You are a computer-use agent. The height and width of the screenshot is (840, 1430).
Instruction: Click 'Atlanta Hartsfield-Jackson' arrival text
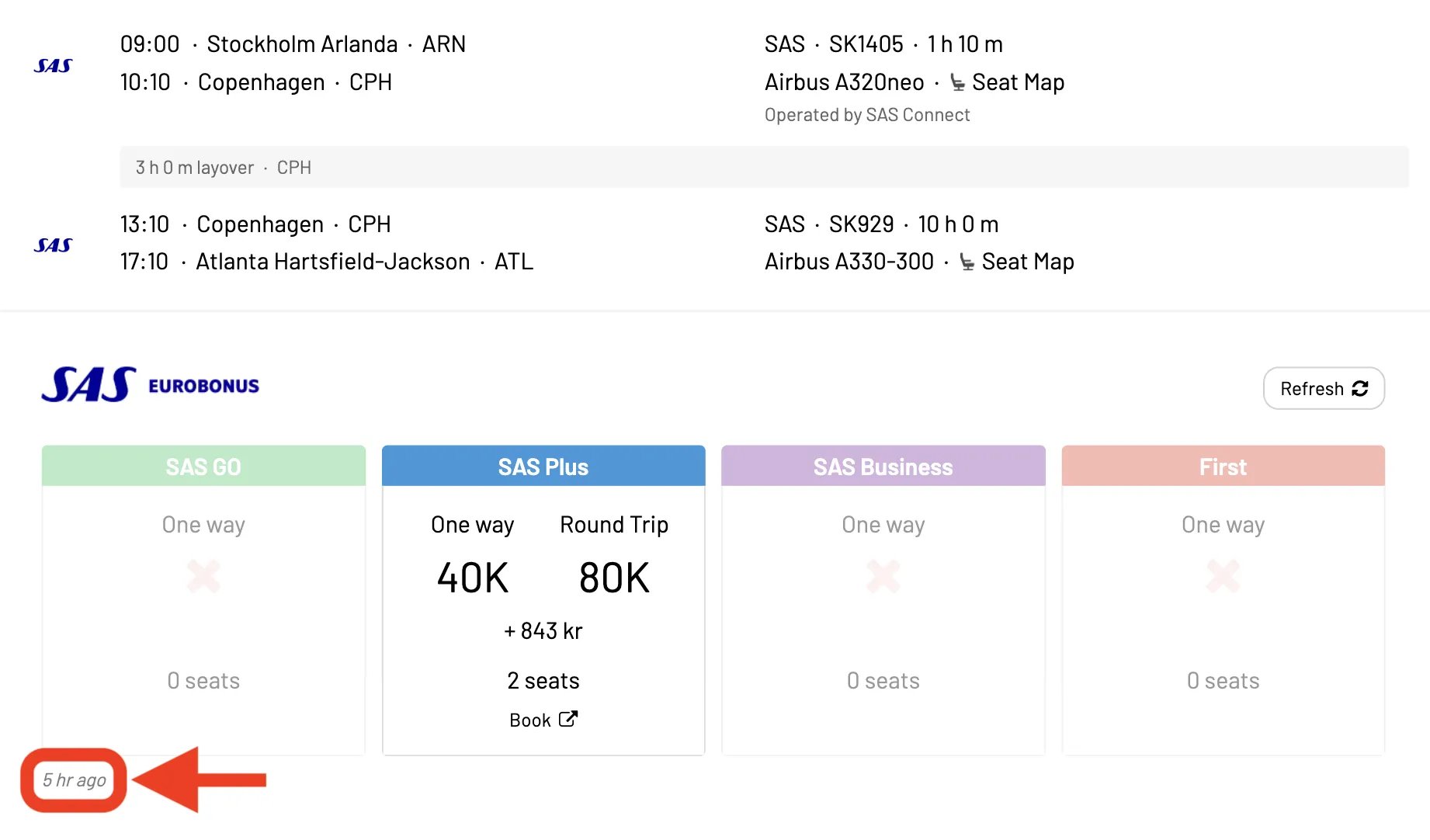[333, 262]
